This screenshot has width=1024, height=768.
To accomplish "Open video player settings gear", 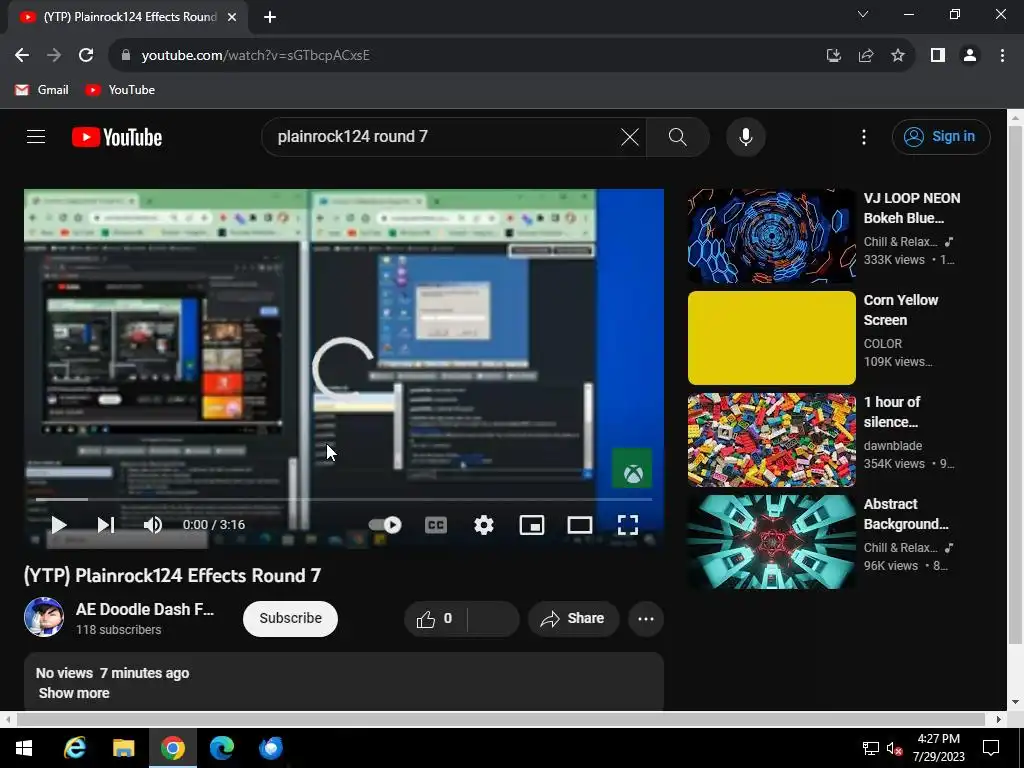I will point(484,524).
